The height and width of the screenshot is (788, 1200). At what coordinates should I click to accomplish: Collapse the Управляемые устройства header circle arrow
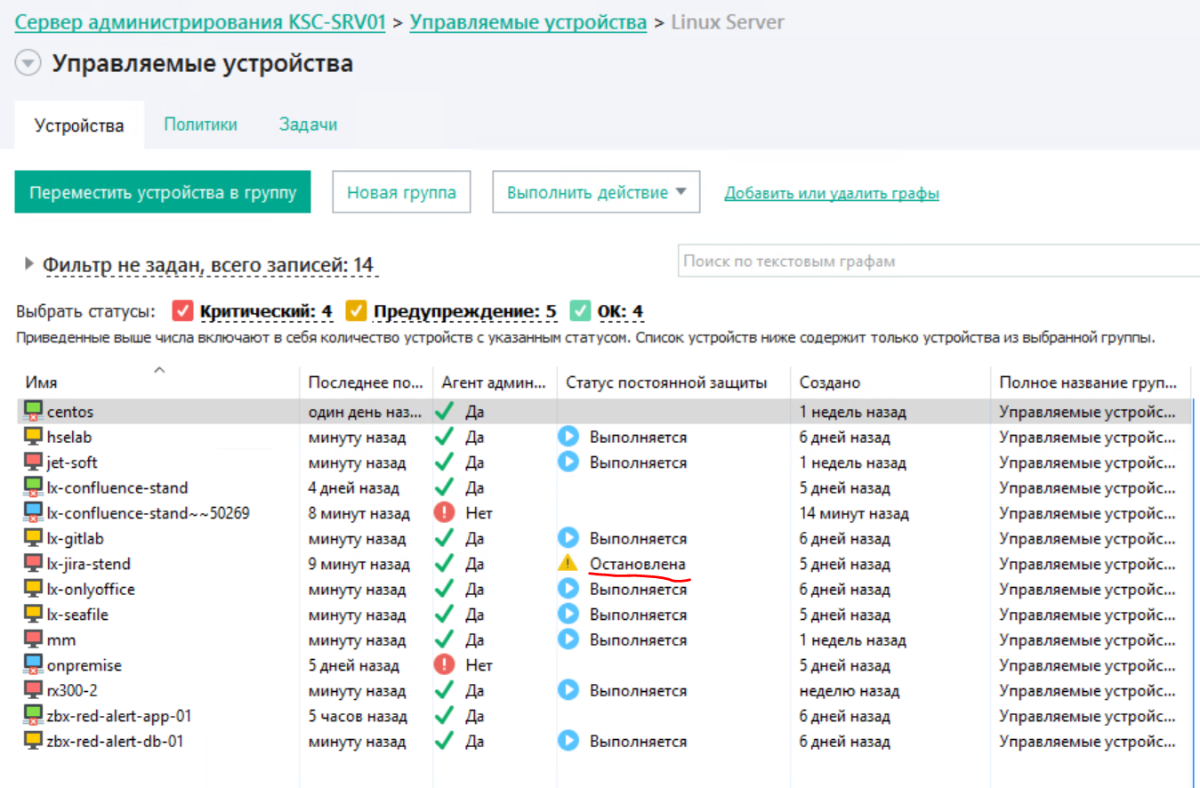coord(28,64)
